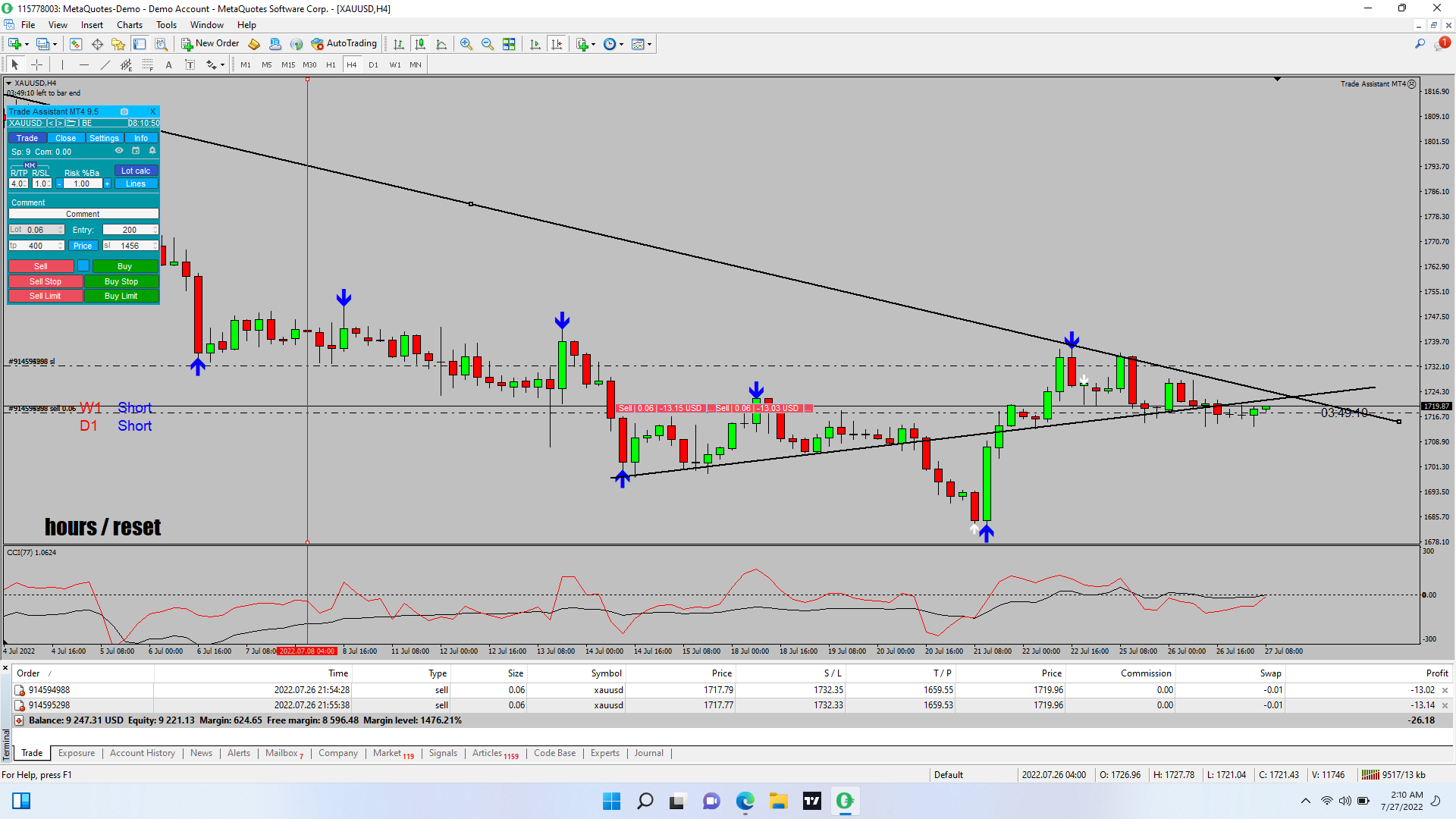Switch to the Account History tab
Screen dimensions: 1456x819
142,753
